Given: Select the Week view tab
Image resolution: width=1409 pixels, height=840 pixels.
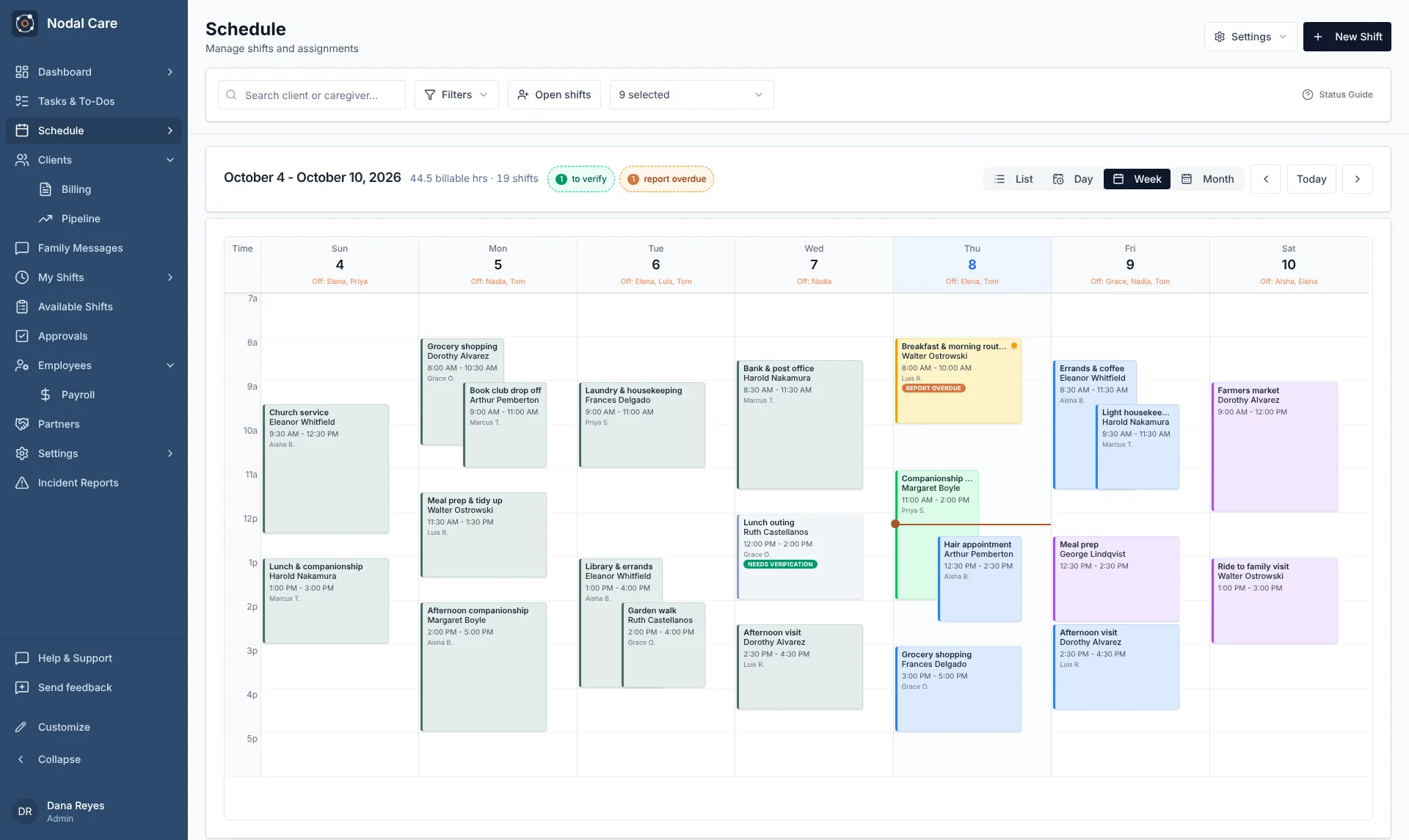Looking at the screenshot, I should [x=1137, y=179].
